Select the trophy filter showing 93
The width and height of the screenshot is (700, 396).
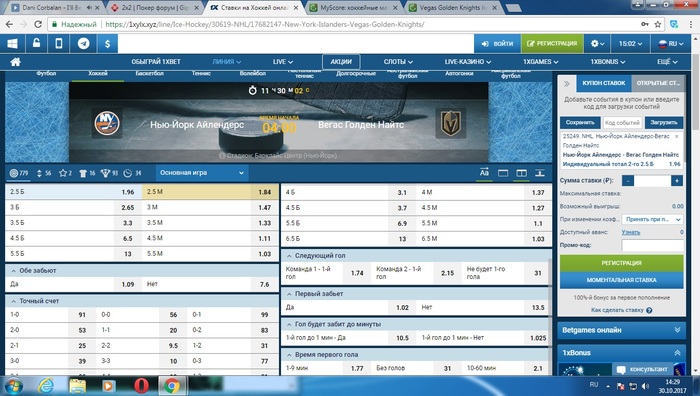108,173
